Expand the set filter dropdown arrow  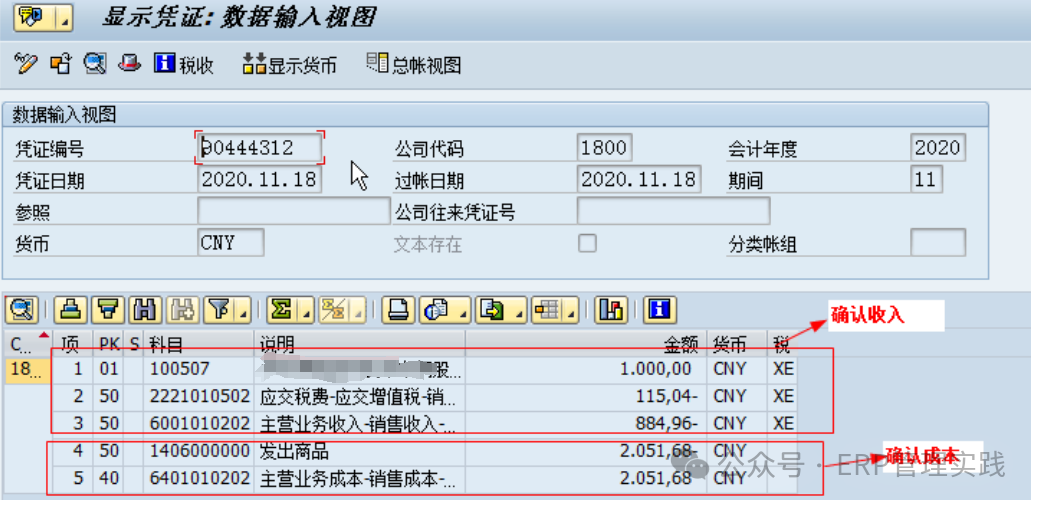[243, 310]
